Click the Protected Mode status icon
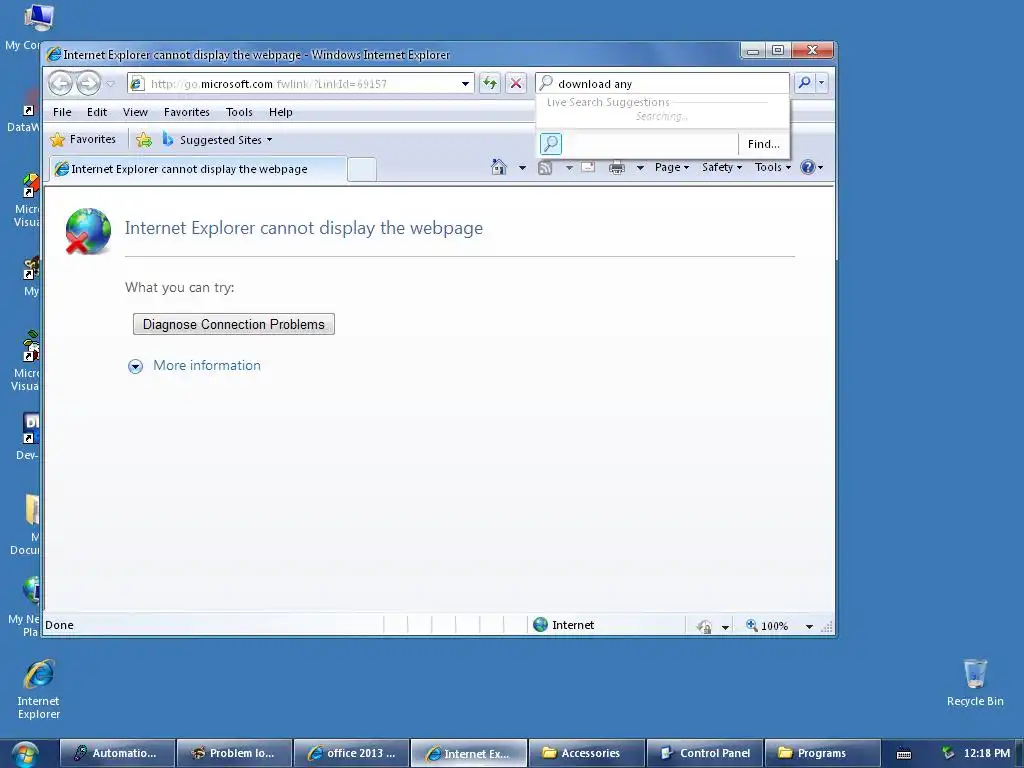The image size is (1024, 768). [704, 626]
